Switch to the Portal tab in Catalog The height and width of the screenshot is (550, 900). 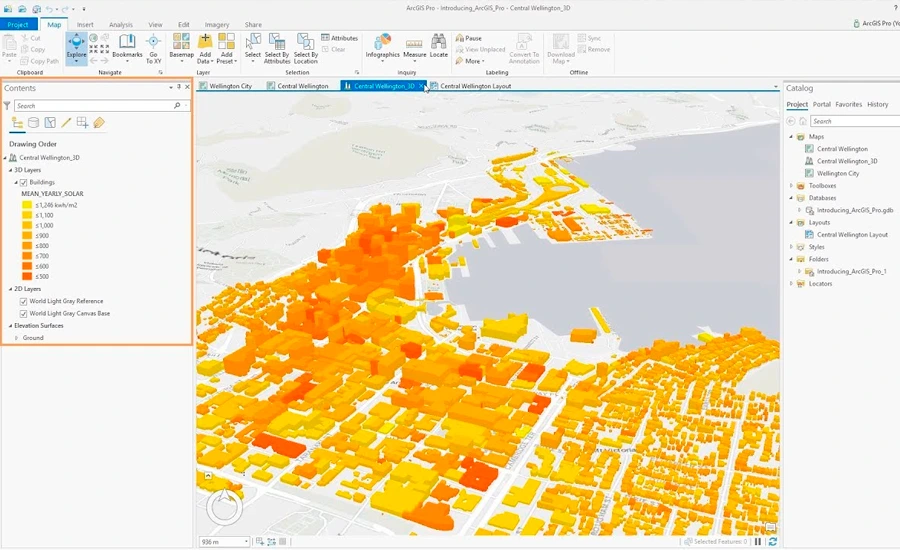click(821, 104)
